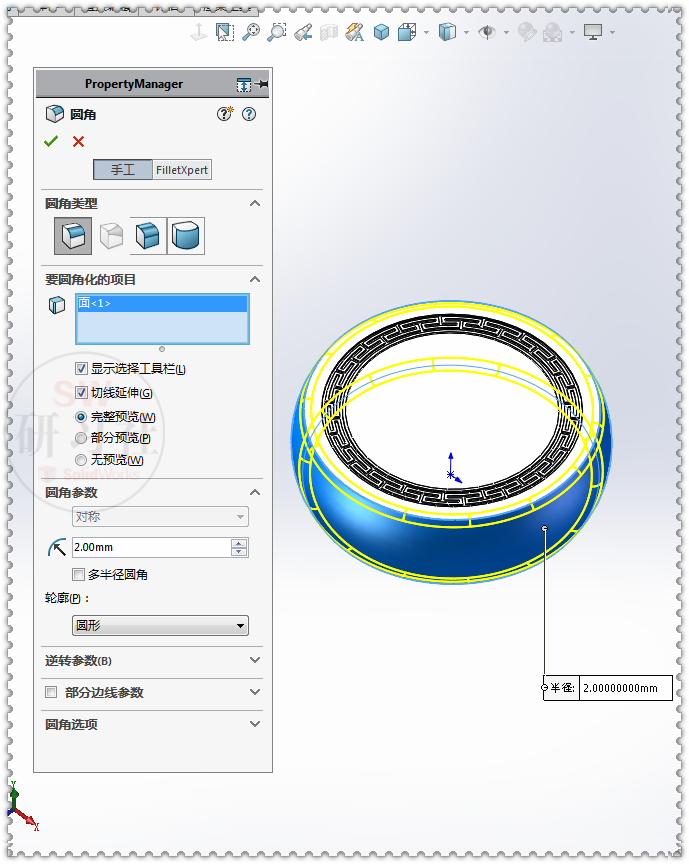Confirm fillet with green checkmark

[x=51, y=142]
